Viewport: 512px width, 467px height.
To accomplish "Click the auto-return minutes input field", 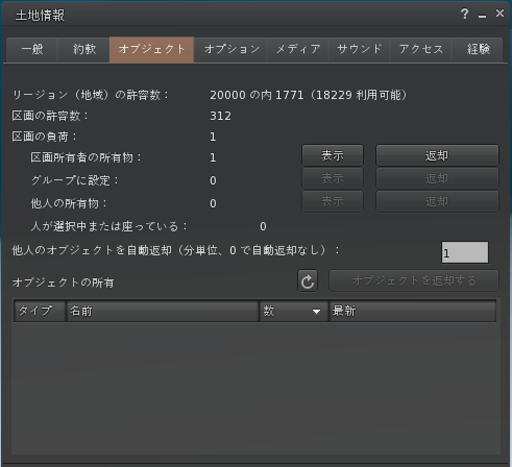I will click(x=465, y=253).
